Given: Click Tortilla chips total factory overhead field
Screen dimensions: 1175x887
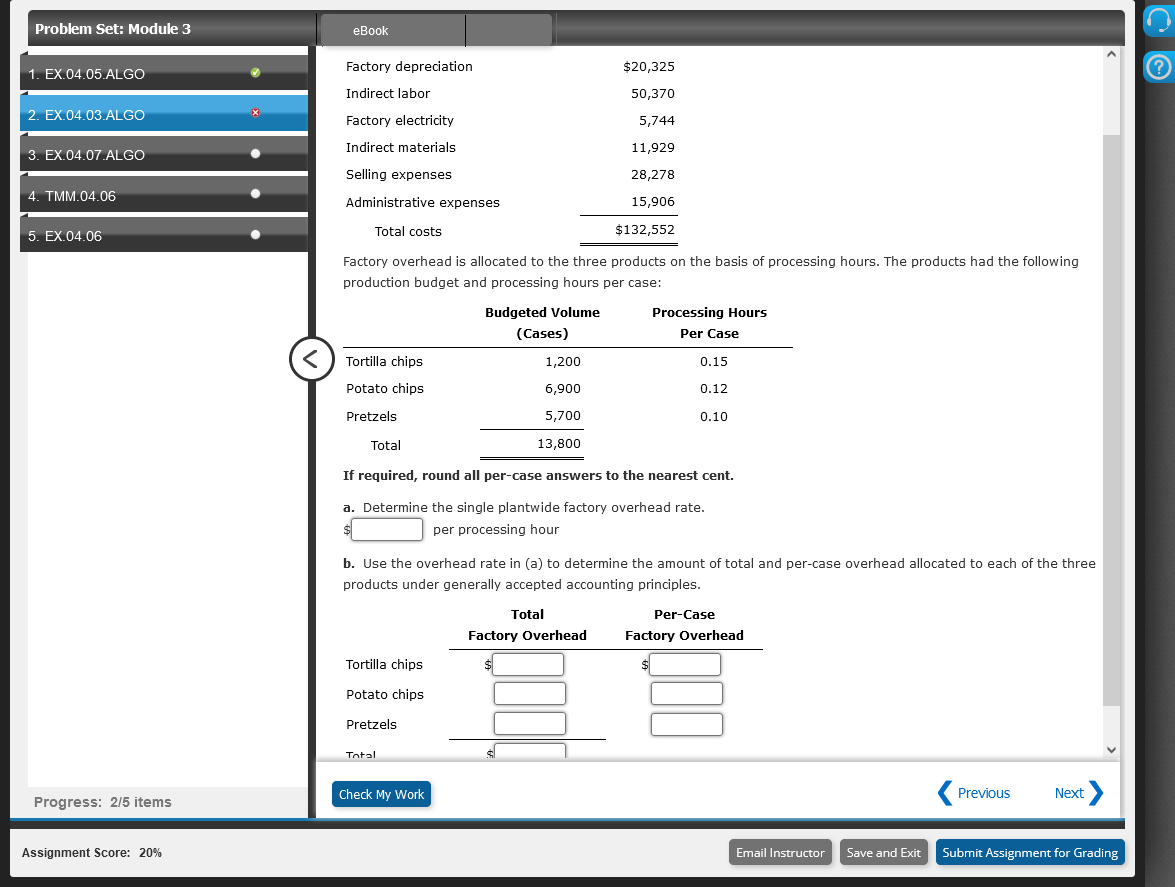Looking at the screenshot, I should (528, 665).
